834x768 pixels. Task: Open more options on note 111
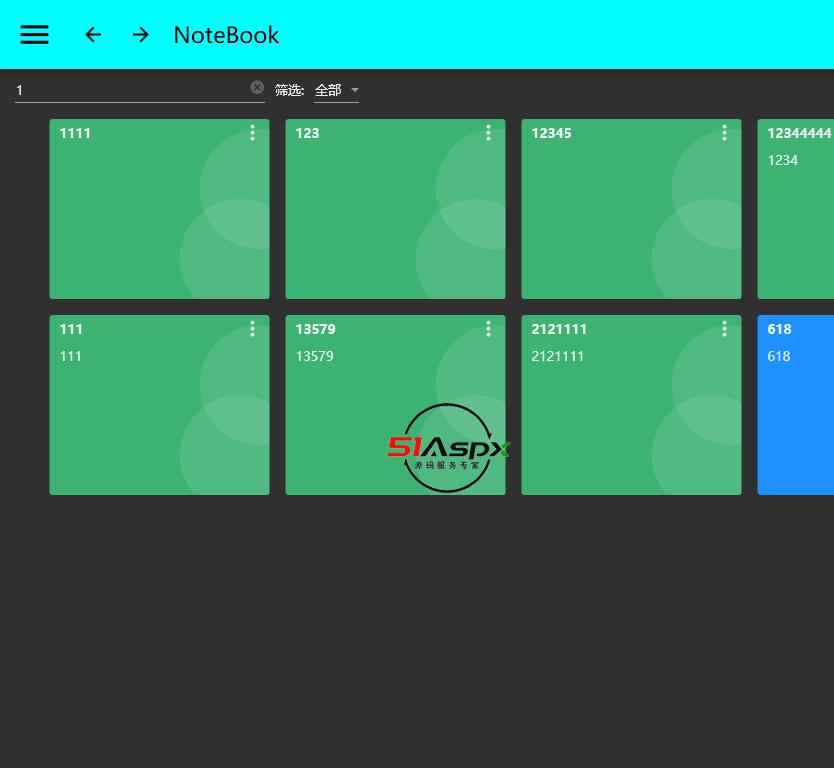point(253,329)
